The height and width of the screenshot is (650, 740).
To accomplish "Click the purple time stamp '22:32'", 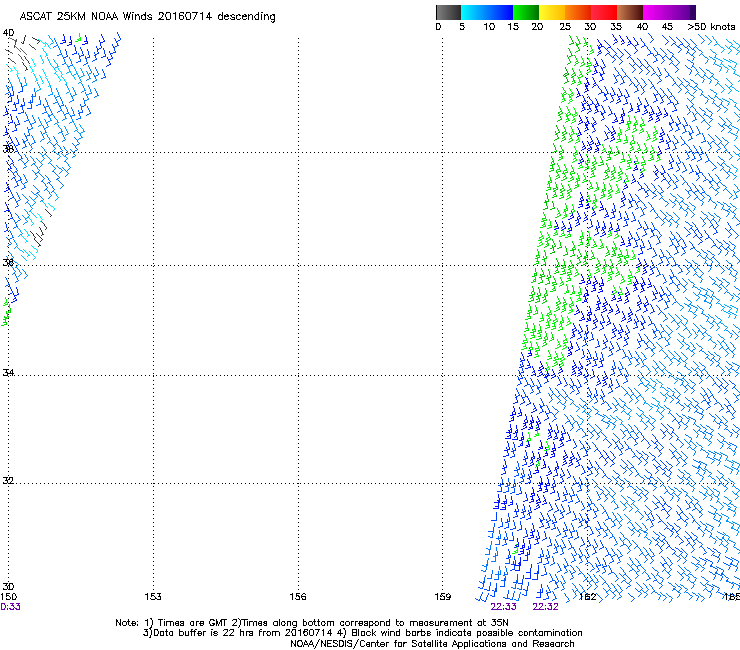I will (x=545, y=607).
